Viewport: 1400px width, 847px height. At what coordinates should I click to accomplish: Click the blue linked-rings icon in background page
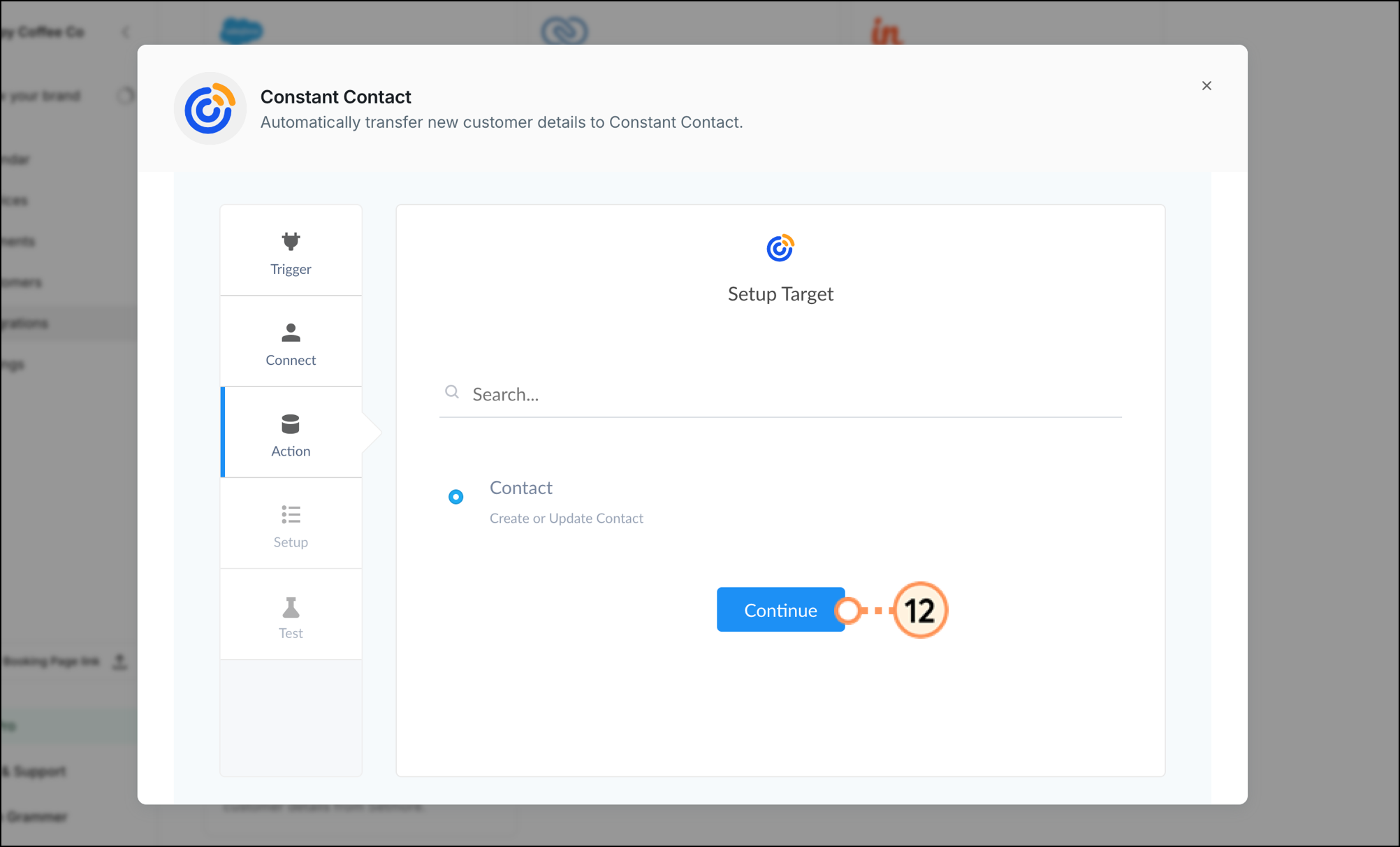point(564,31)
